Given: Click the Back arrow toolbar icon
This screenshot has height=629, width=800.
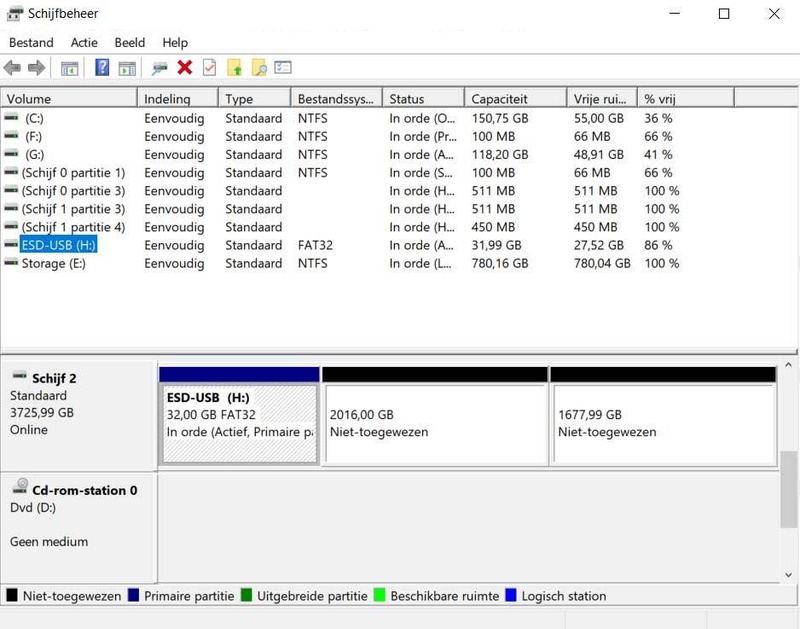Looking at the screenshot, I should pos(12,68).
